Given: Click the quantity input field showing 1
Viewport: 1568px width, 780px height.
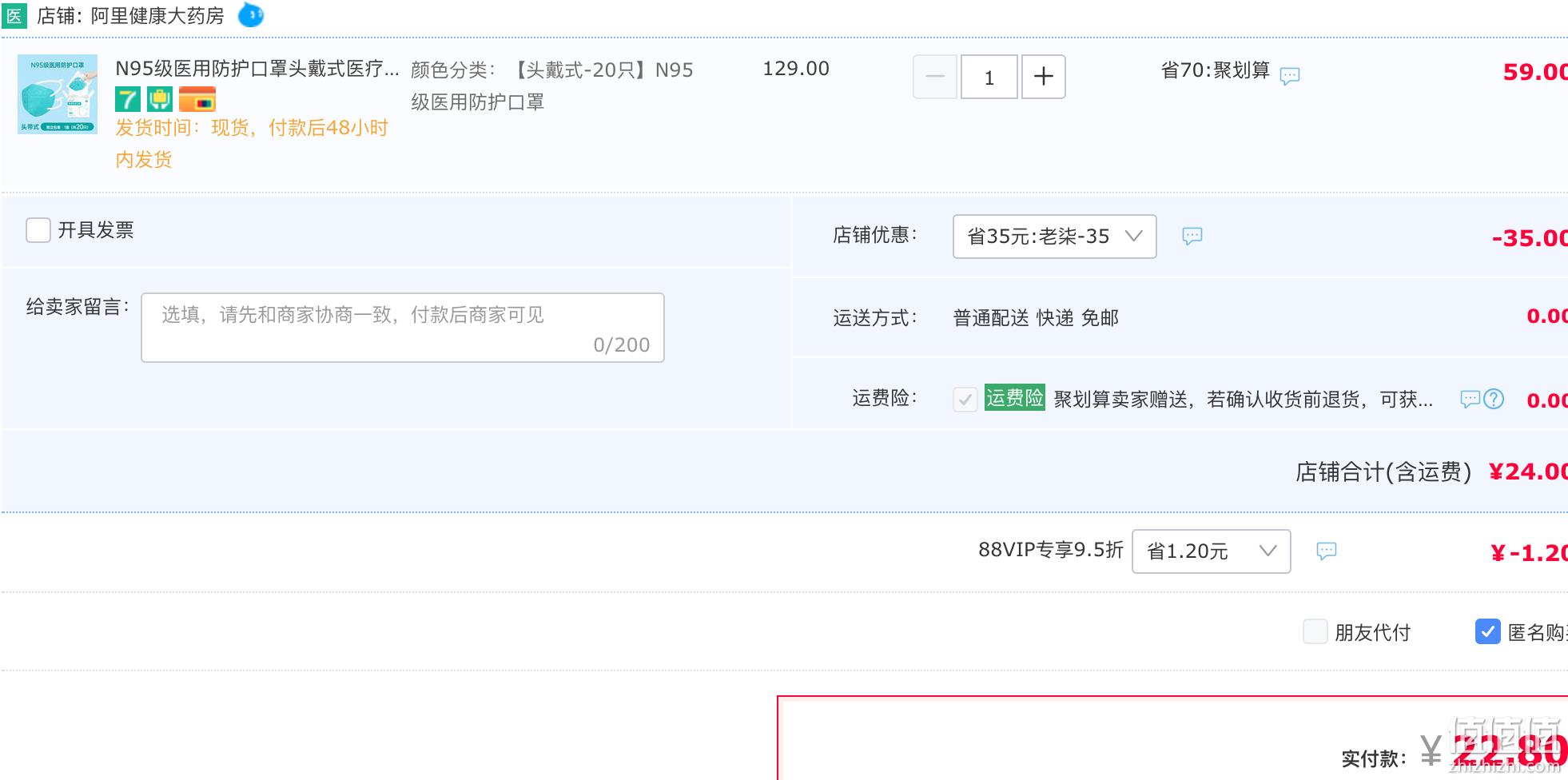Looking at the screenshot, I should point(989,77).
